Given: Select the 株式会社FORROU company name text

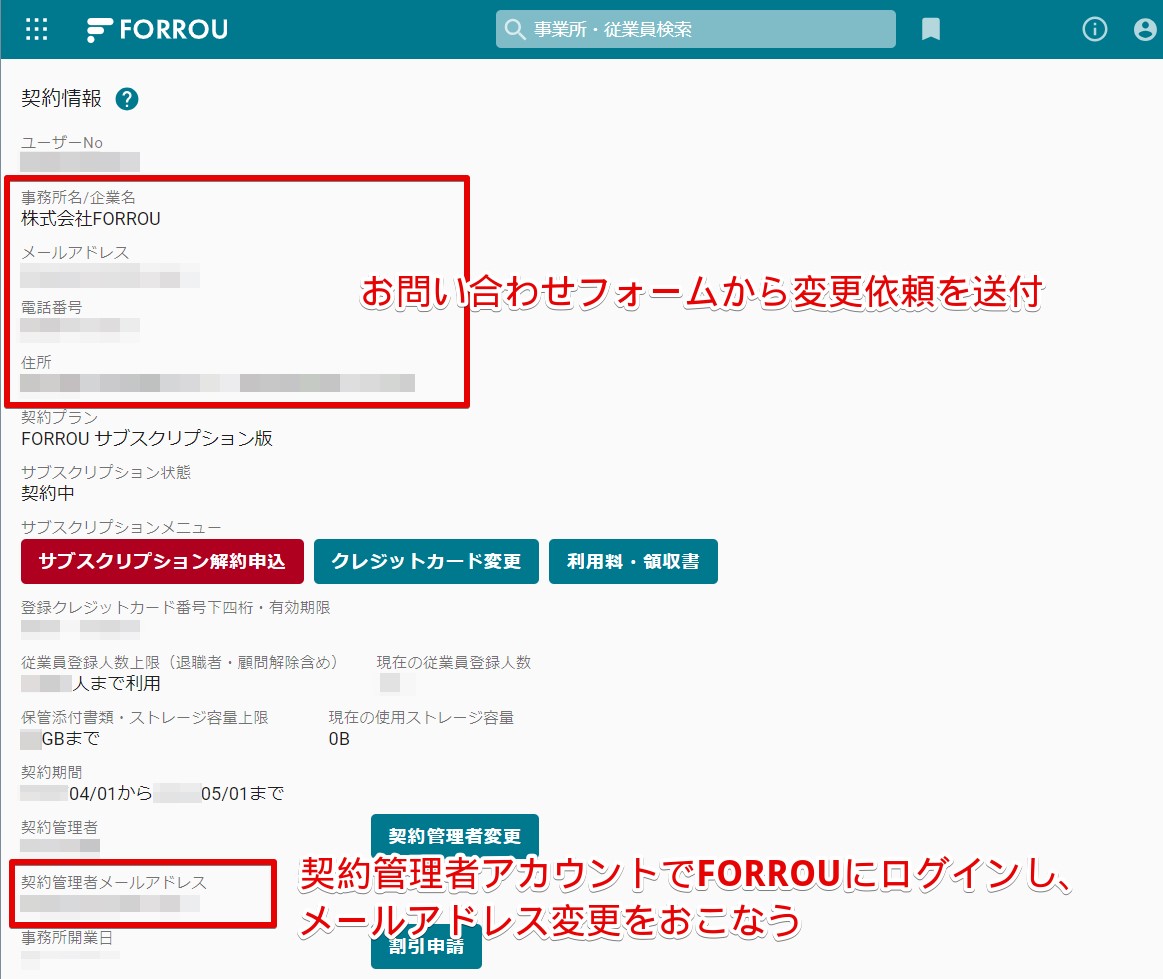Looking at the screenshot, I should pos(91,219).
